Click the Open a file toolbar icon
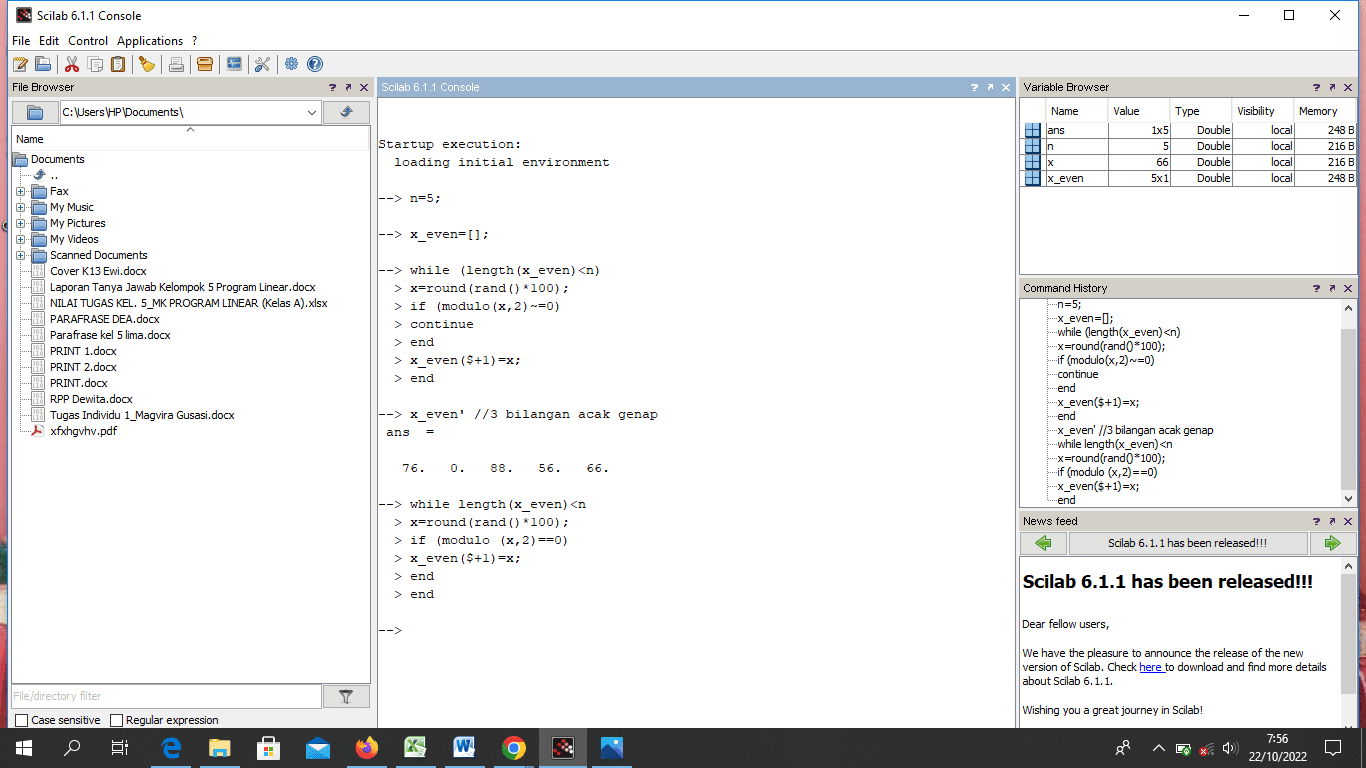The image size is (1366, 768). click(x=43, y=64)
